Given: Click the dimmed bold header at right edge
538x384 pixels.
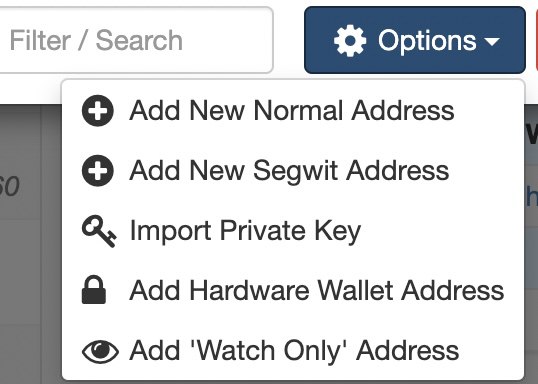Looking at the screenshot, I should [533, 134].
